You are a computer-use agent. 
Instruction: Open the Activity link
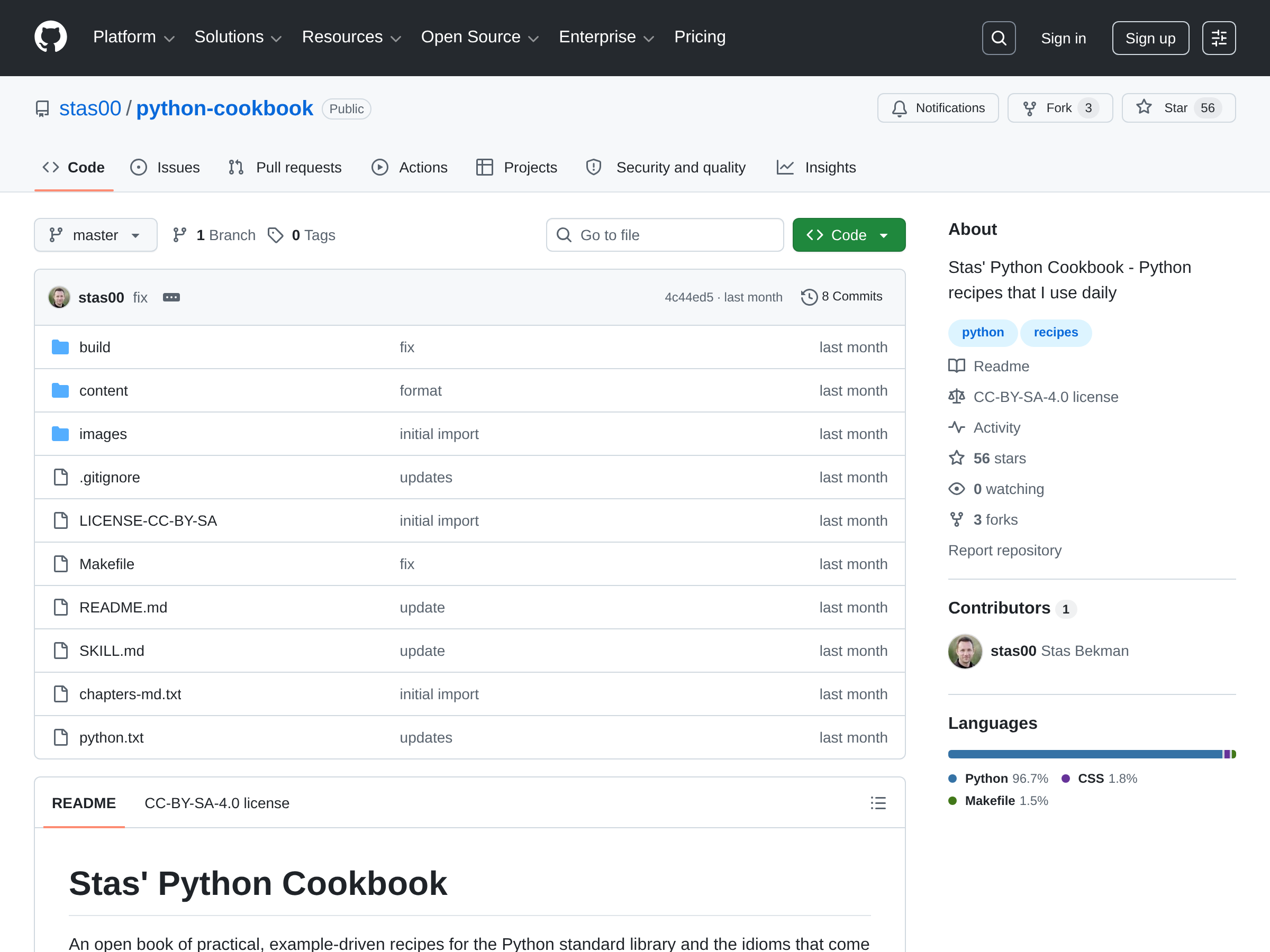pos(985,427)
